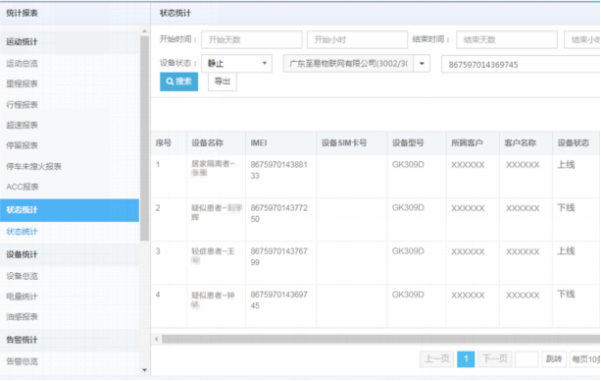
Task: Focus the 结束天数 input field
Action: tap(506, 39)
